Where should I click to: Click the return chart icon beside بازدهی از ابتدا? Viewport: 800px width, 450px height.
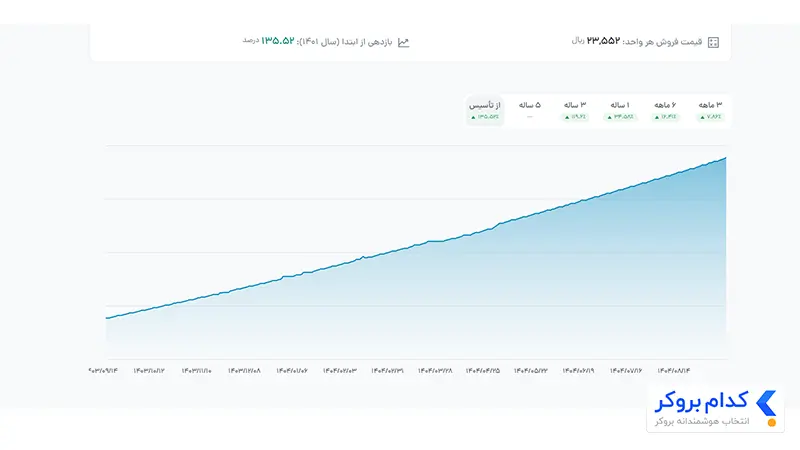click(x=404, y=42)
